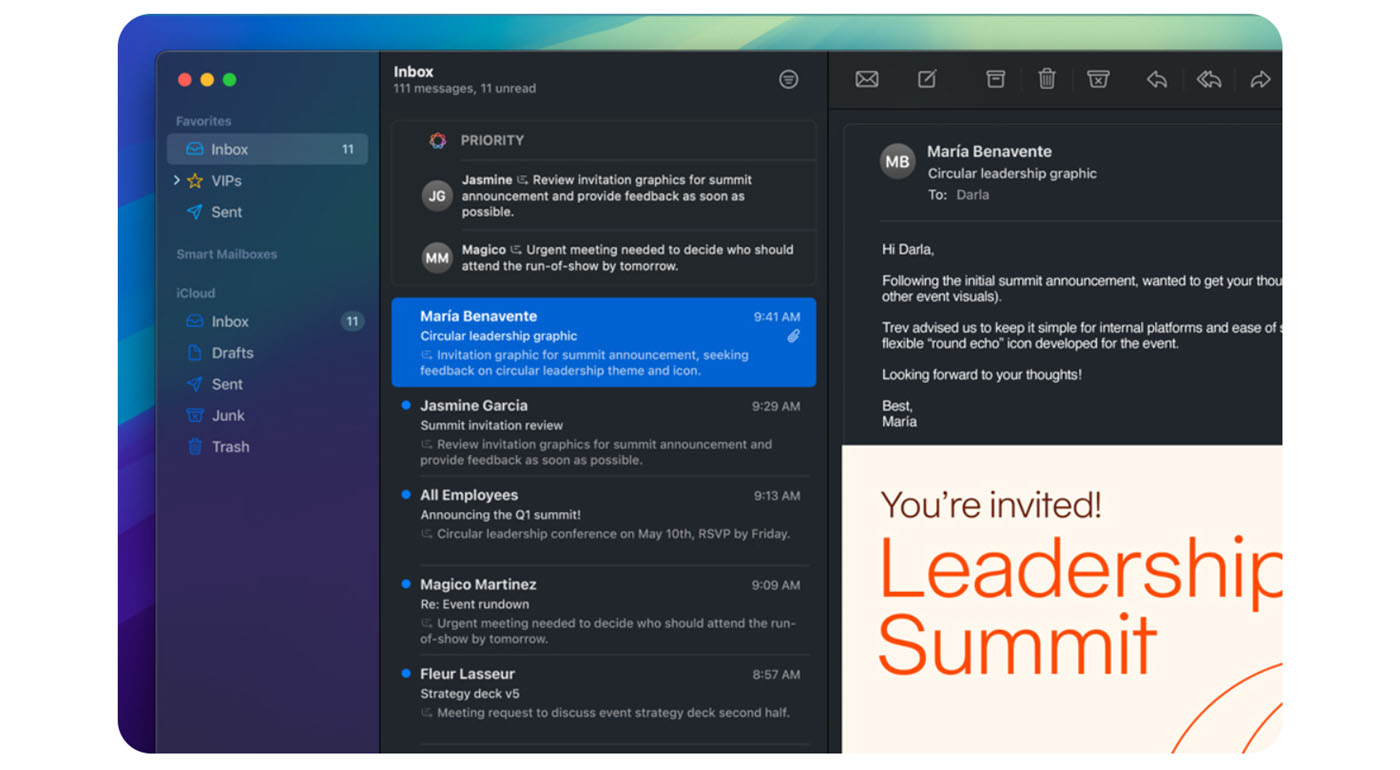Image resolution: width=1400 pixels, height=770 pixels.
Task: Click unread dot on Magico Martinez email
Action: [x=405, y=583]
